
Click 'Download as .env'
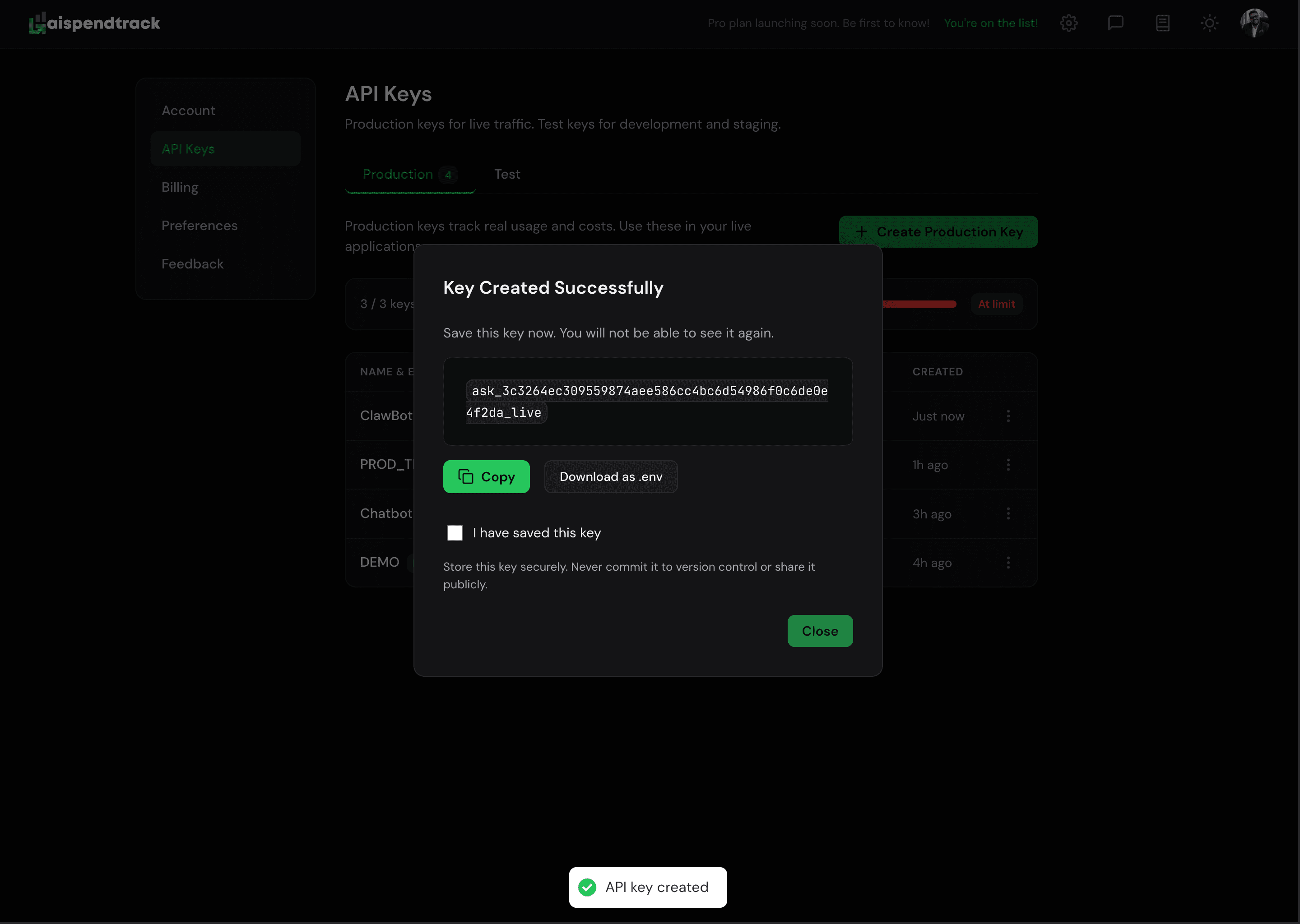click(x=611, y=477)
